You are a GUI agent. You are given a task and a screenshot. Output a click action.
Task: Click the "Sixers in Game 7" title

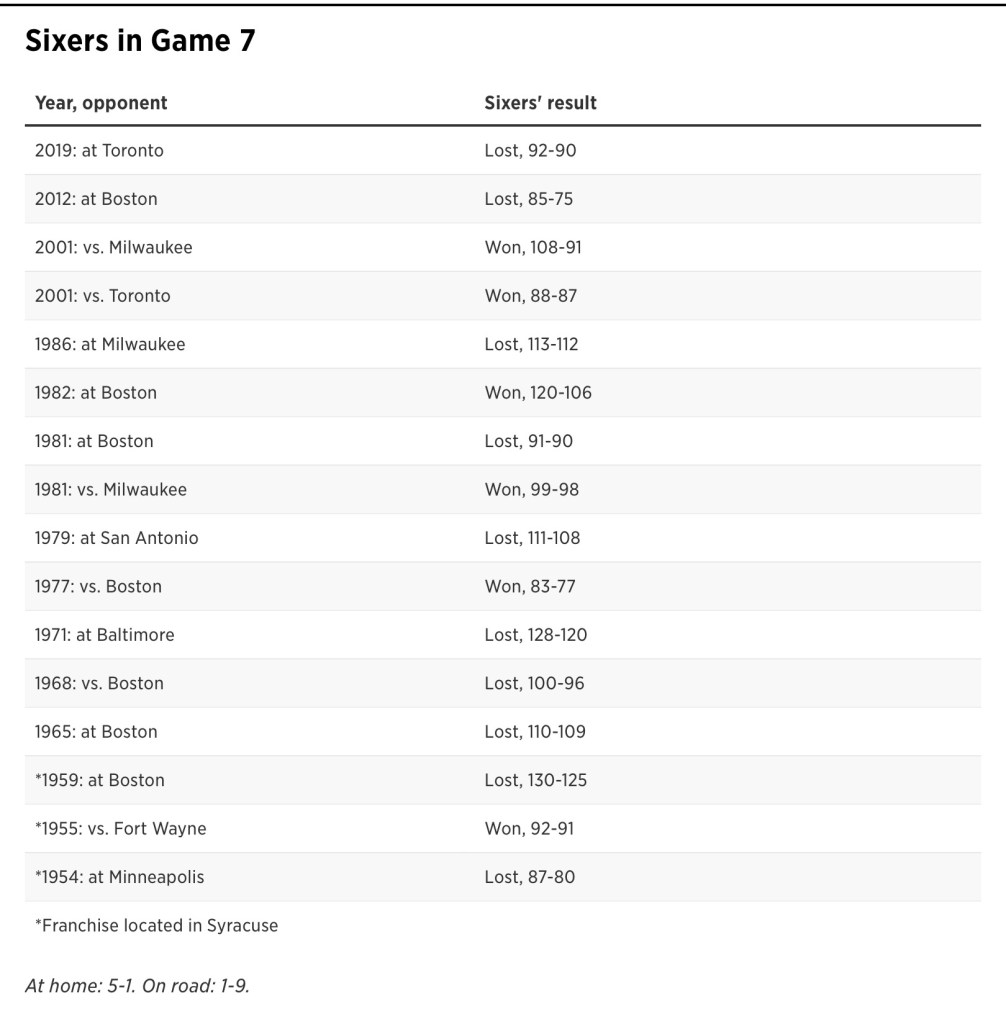[140, 42]
